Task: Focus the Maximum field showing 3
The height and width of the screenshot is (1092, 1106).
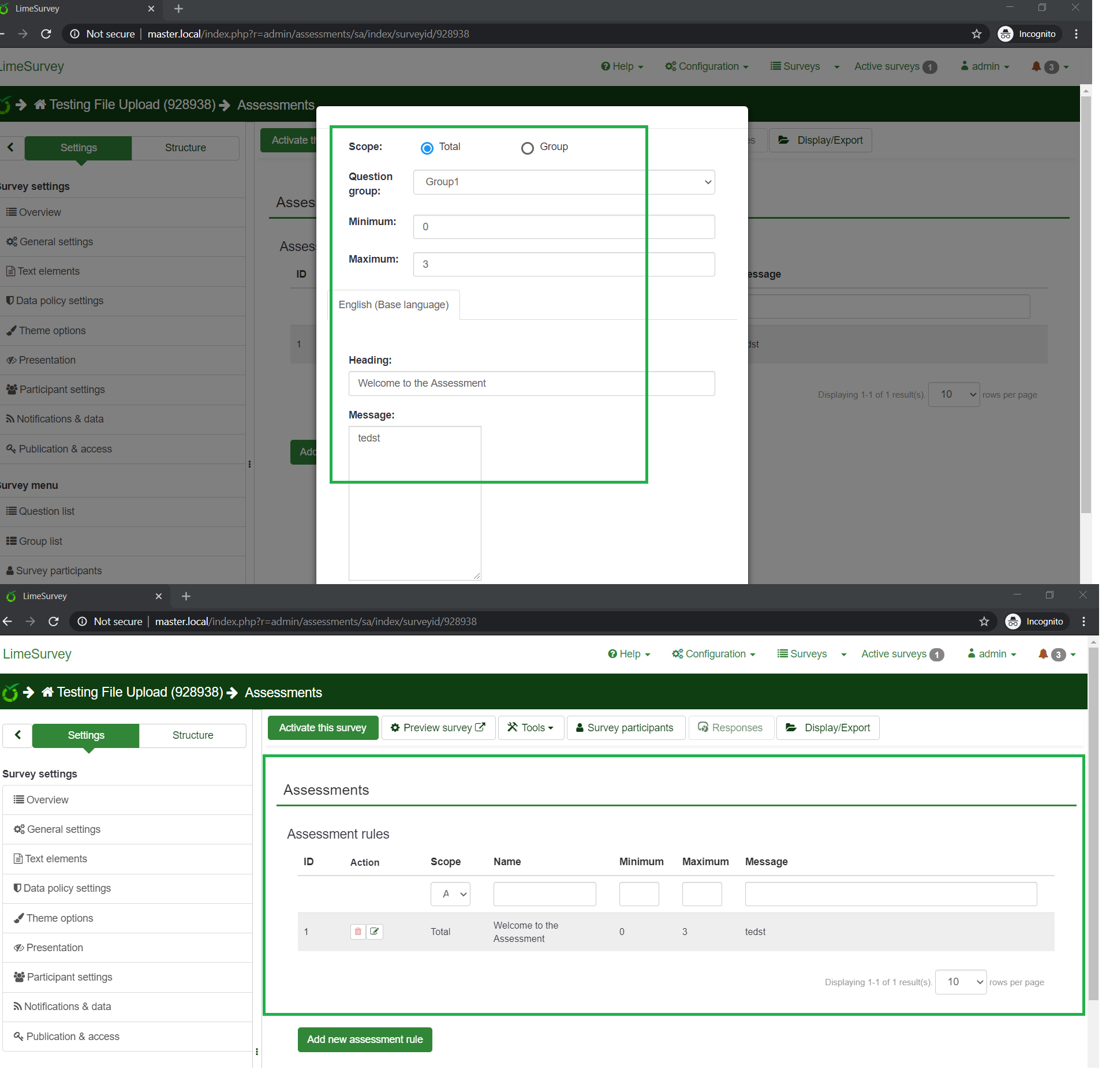Action: (563, 264)
